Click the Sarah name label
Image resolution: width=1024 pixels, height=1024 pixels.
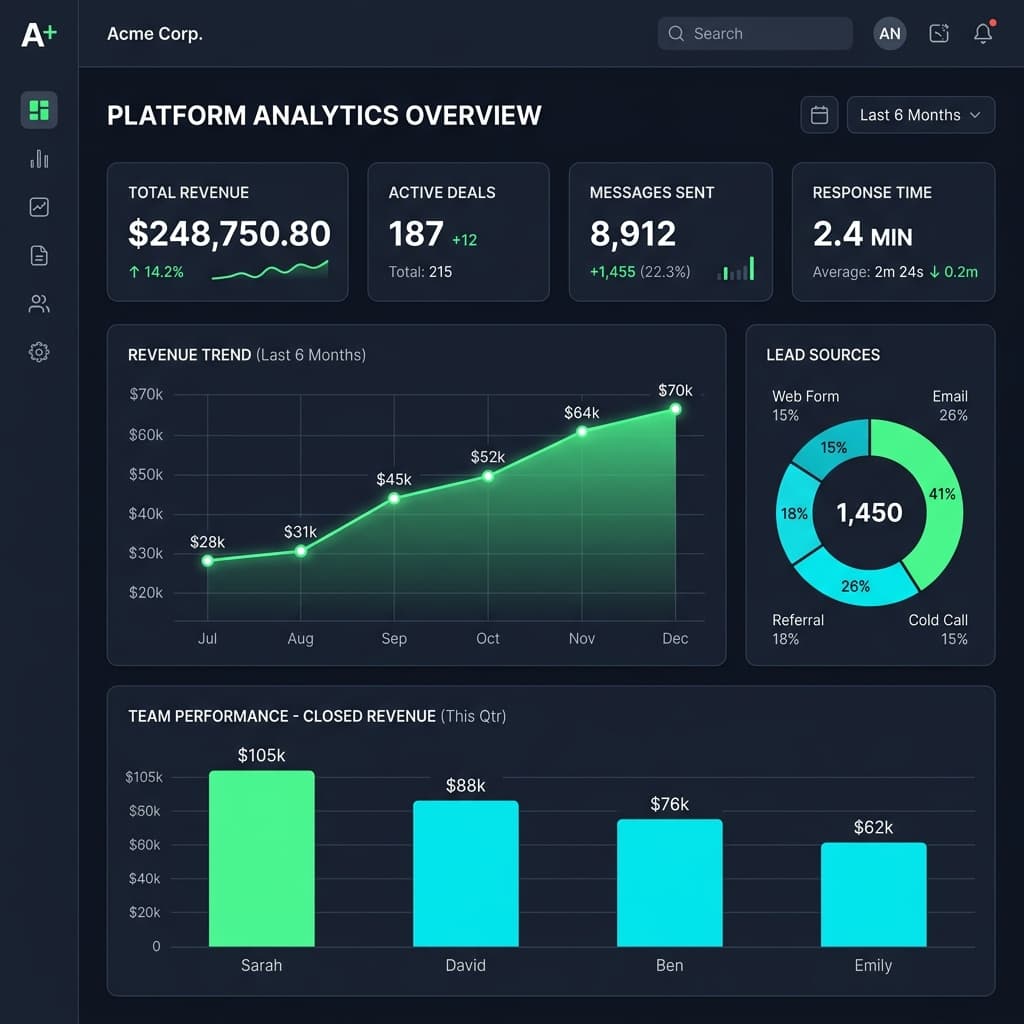pyautogui.click(x=261, y=965)
